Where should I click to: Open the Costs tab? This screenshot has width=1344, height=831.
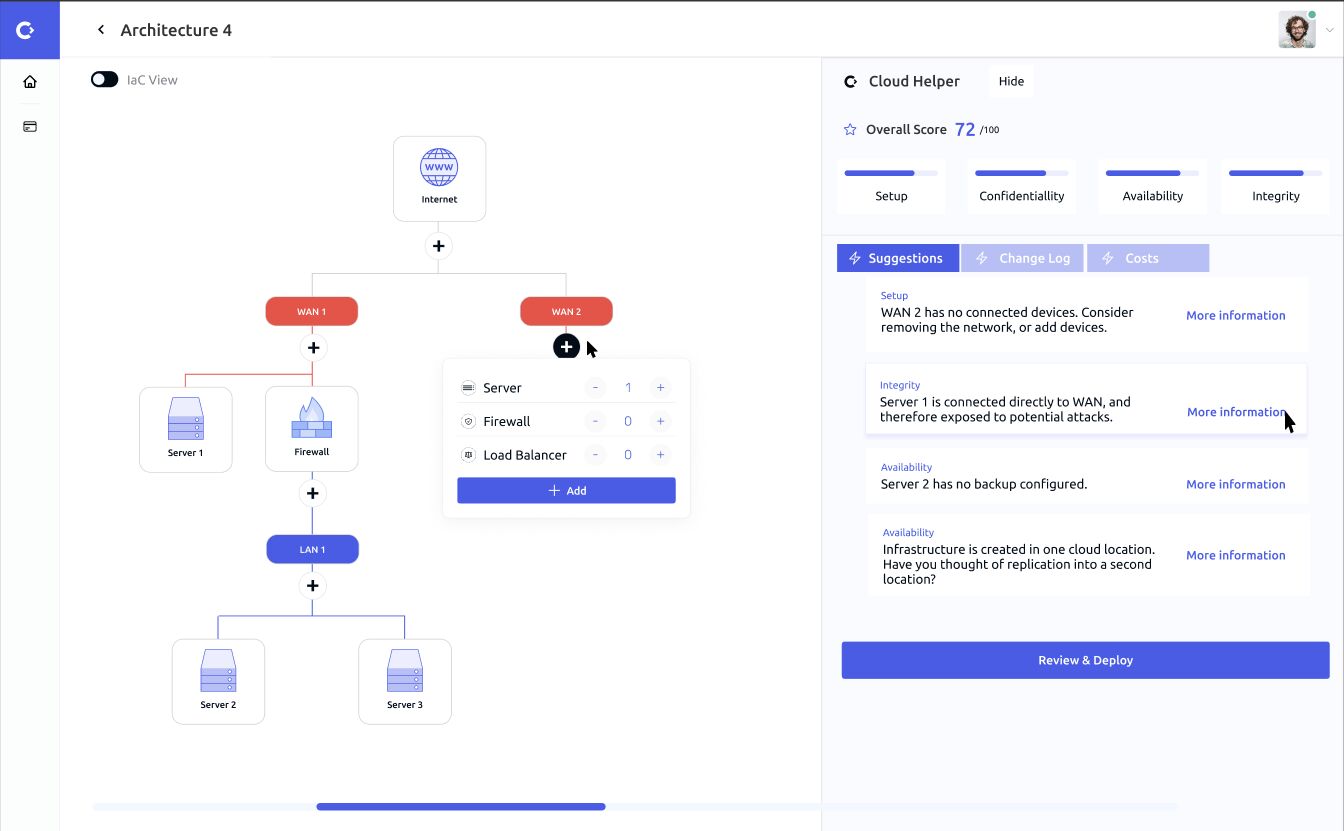click(1148, 258)
